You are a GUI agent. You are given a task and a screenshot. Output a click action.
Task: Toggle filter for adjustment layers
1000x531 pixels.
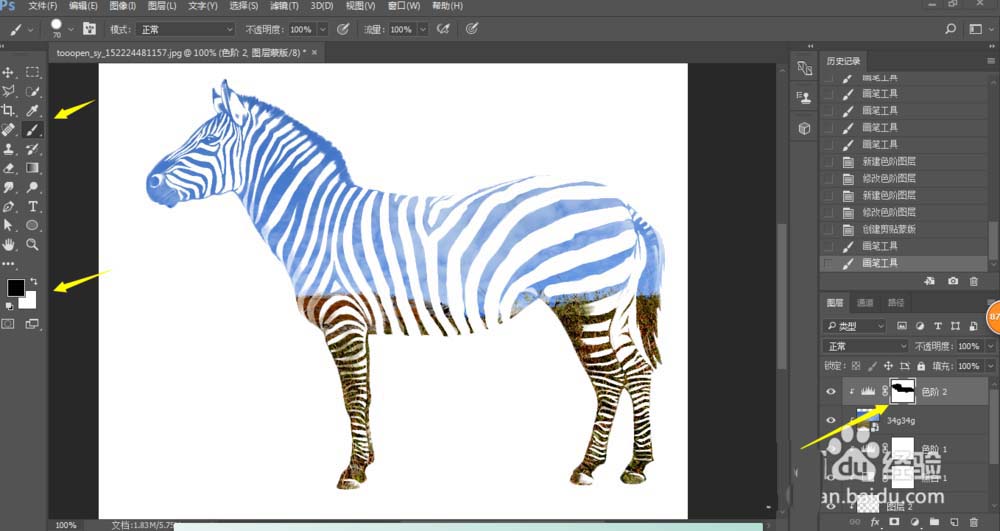coord(920,326)
